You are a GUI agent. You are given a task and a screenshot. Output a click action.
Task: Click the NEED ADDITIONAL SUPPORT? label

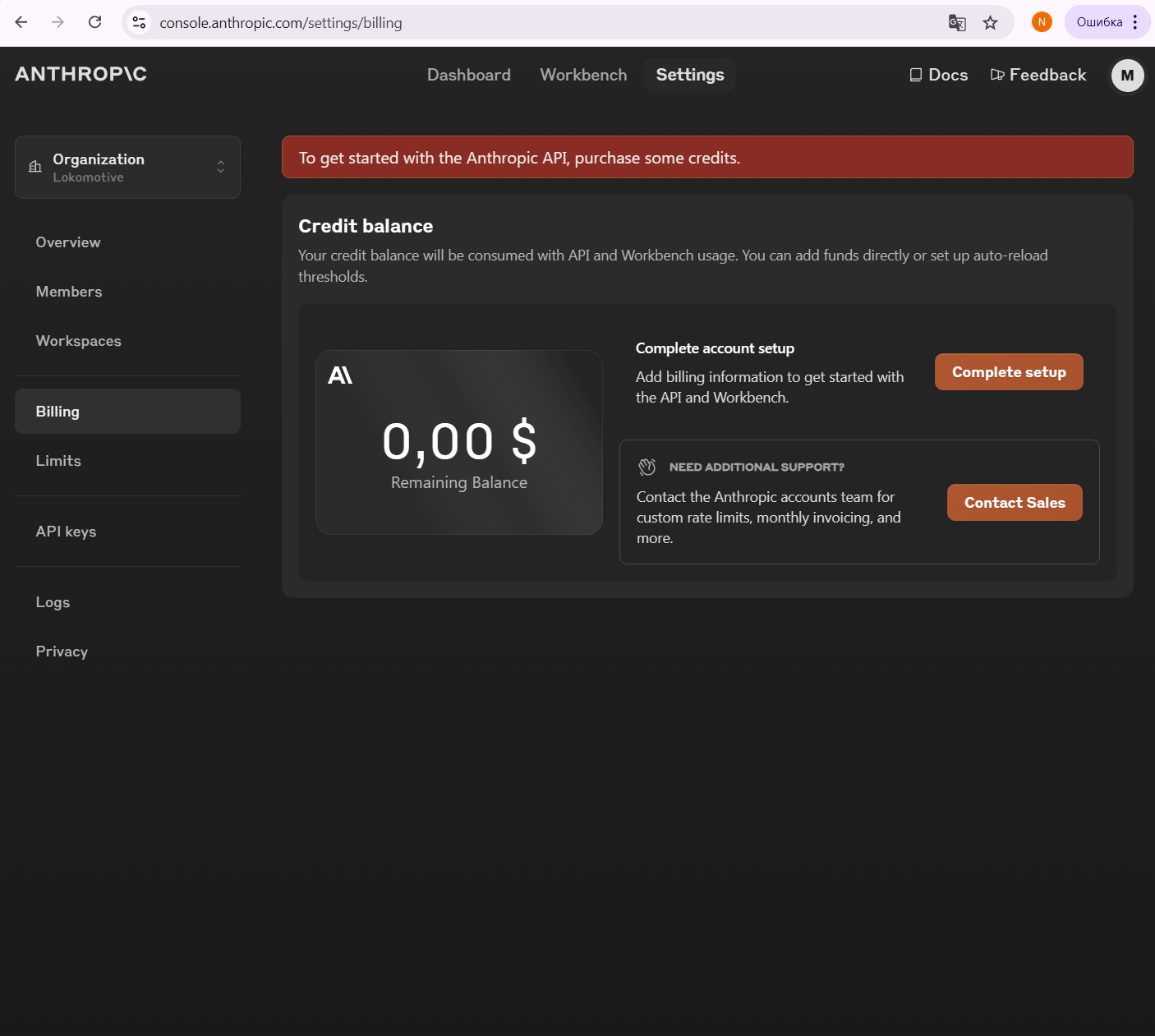click(757, 467)
